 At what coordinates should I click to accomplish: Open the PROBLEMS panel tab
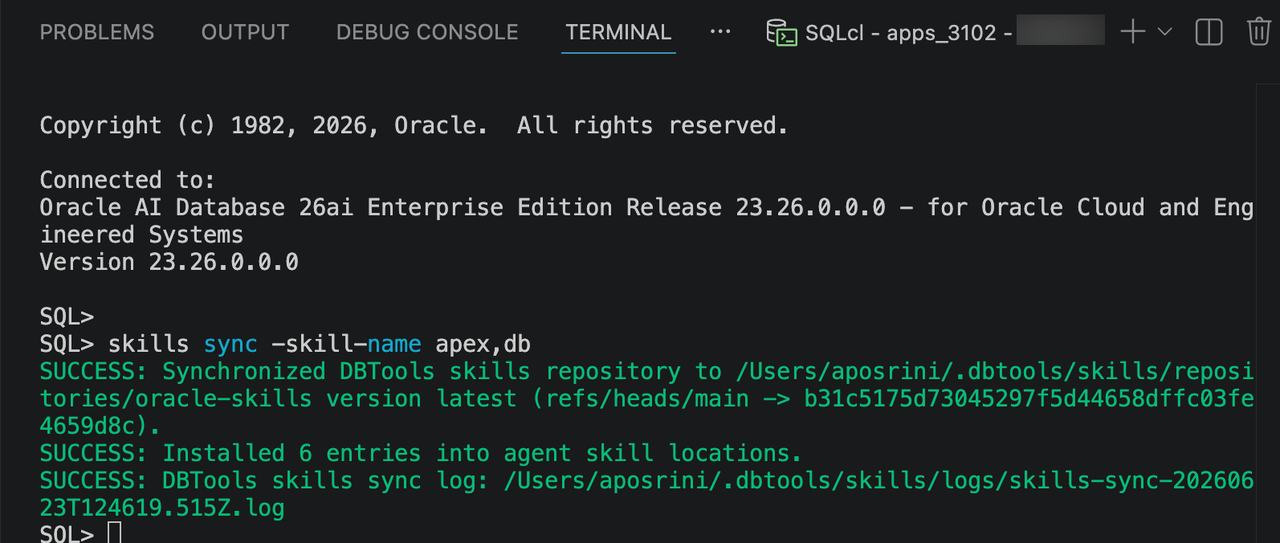coord(97,32)
